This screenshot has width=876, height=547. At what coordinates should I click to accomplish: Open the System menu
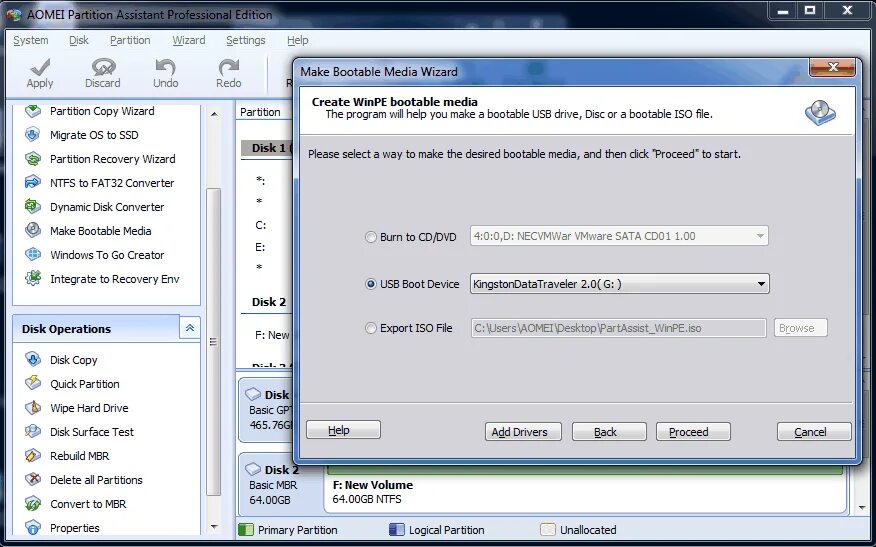click(31, 40)
